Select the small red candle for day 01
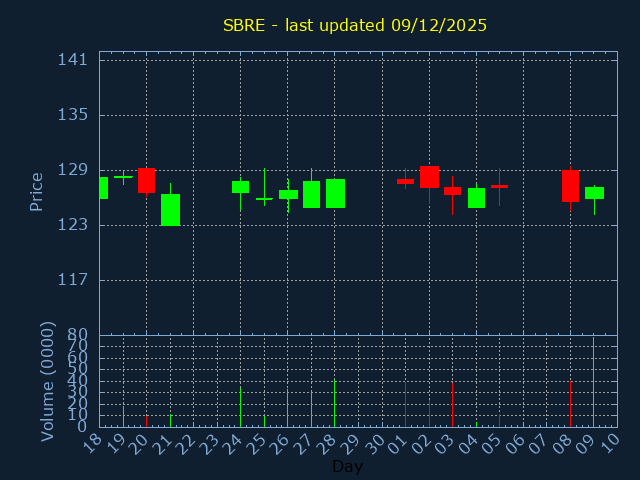This screenshot has height=480, width=640. click(405, 181)
